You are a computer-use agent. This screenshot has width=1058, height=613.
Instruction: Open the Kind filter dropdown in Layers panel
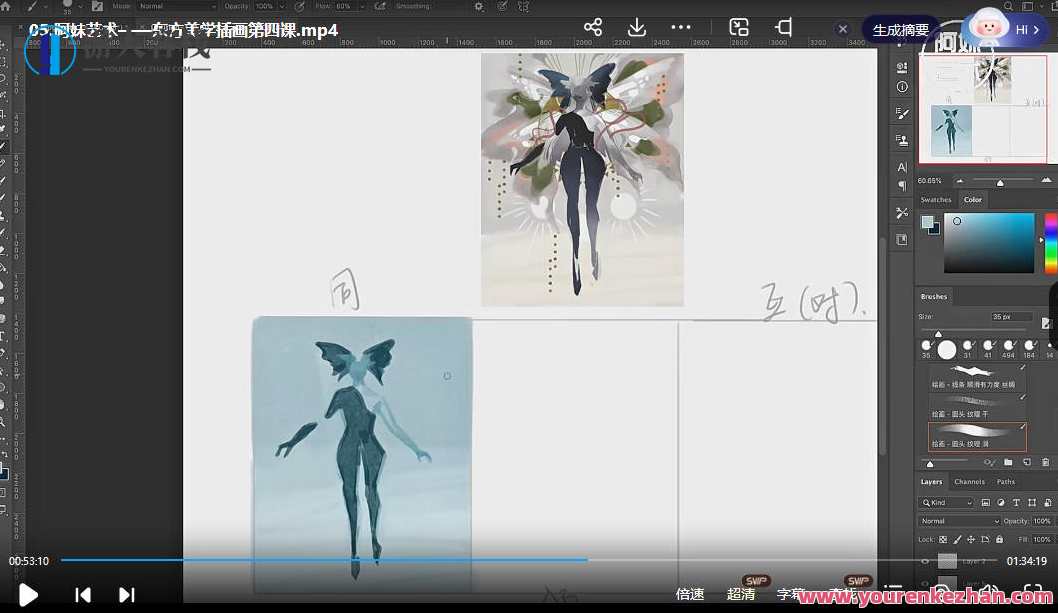click(x=947, y=502)
